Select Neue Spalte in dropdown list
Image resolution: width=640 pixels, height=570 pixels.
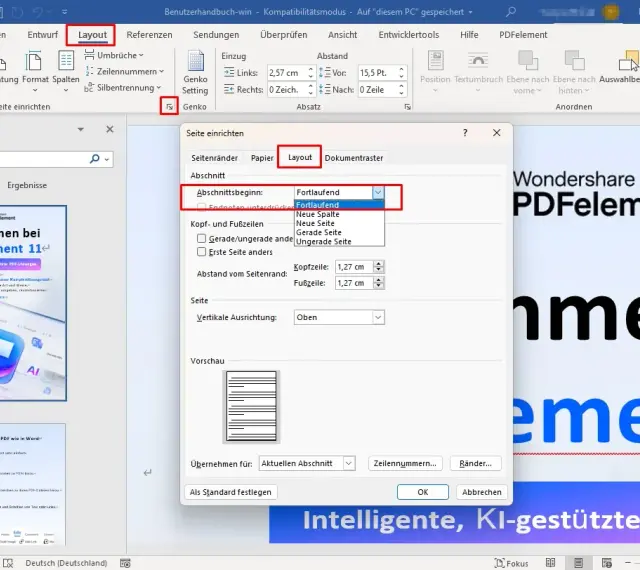[339, 214]
